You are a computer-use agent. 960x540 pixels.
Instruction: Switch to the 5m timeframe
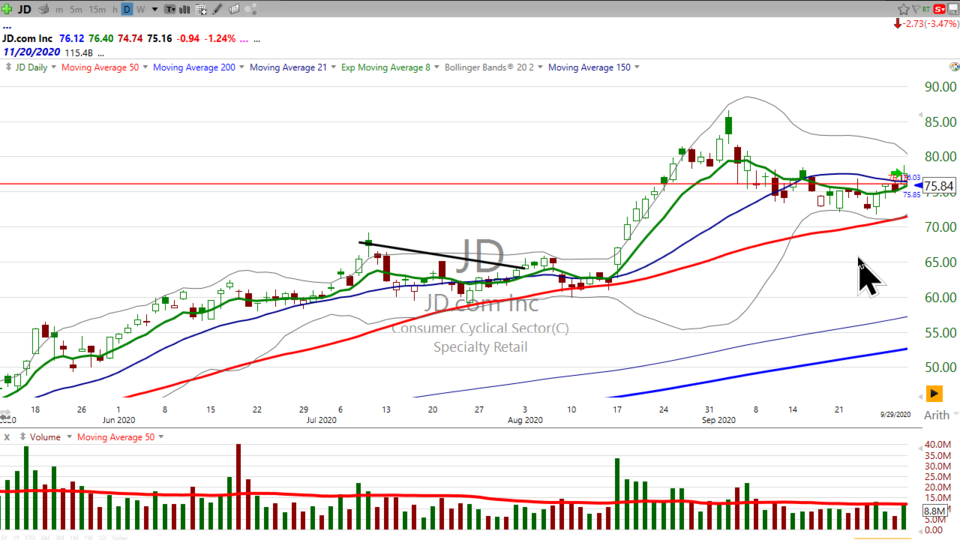coord(76,10)
